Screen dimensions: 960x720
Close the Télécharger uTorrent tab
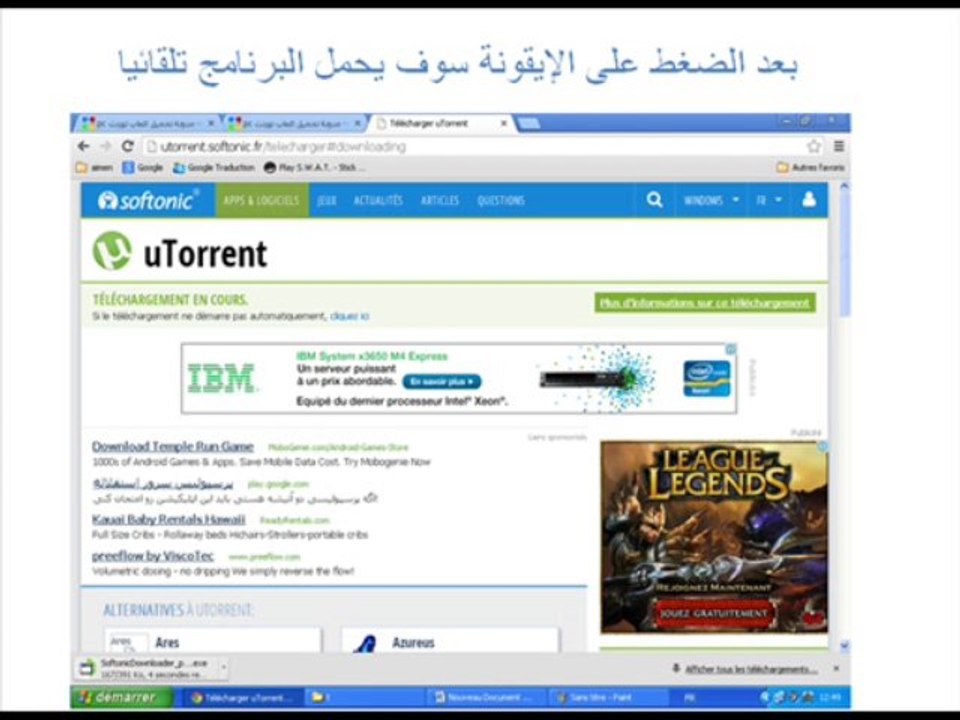(504, 124)
